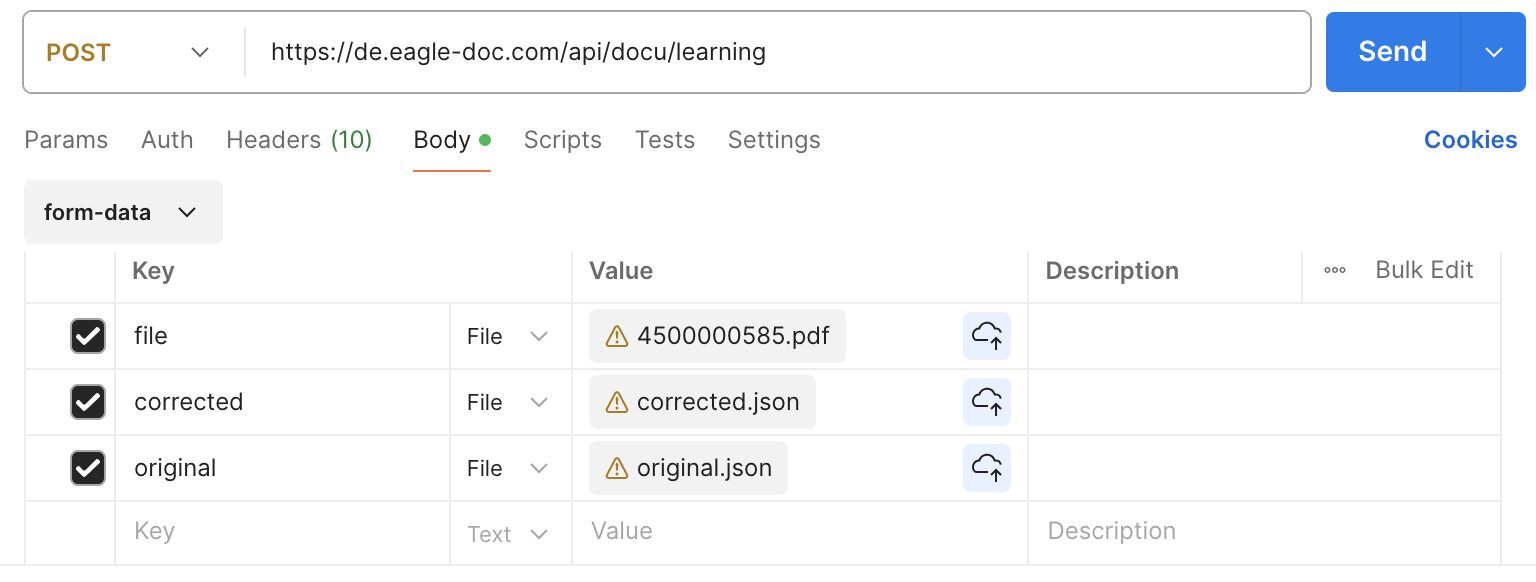Click upload icon for 4500000585.pdf row
This screenshot has width=1536, height=582.
click(987, 336)
